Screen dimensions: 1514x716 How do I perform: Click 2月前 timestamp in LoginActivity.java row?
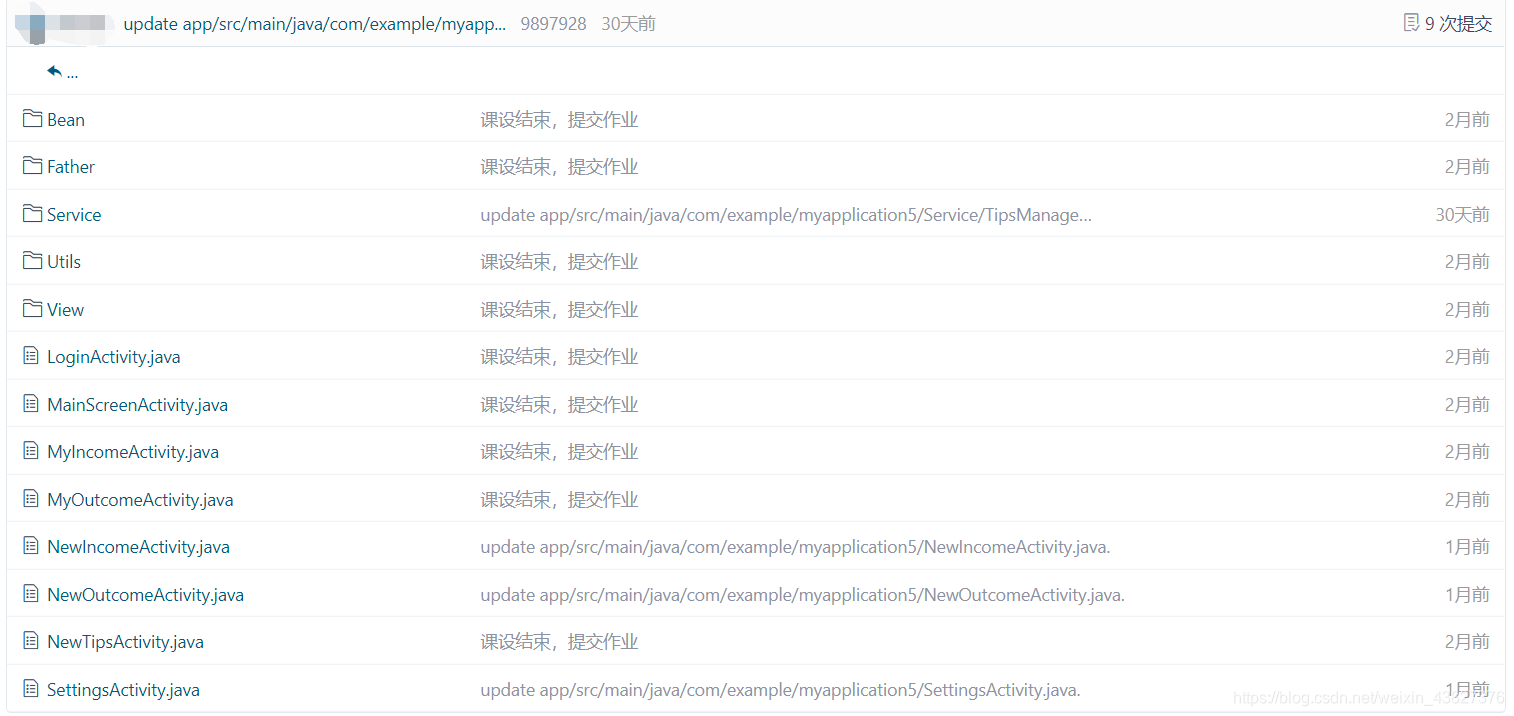point(1467,357)
